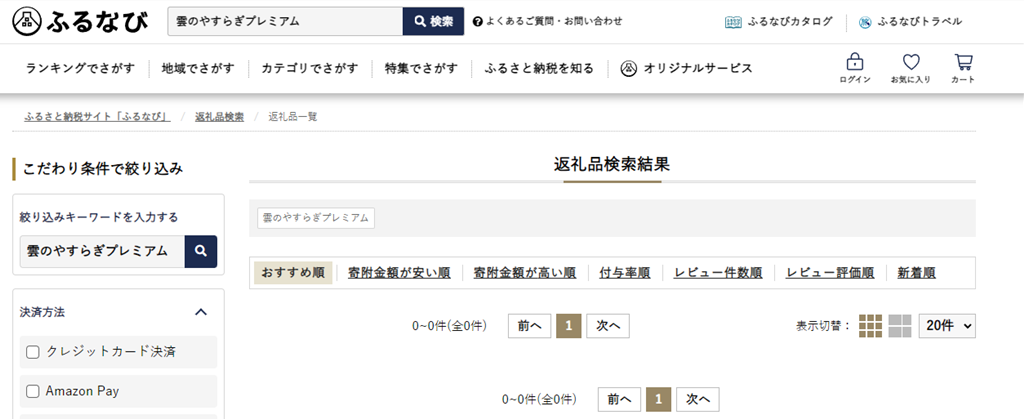The image size is (1024, 419).
Task: Click lower 前へ pagination button
Action: pyautogui.click(x=619, y=399)
